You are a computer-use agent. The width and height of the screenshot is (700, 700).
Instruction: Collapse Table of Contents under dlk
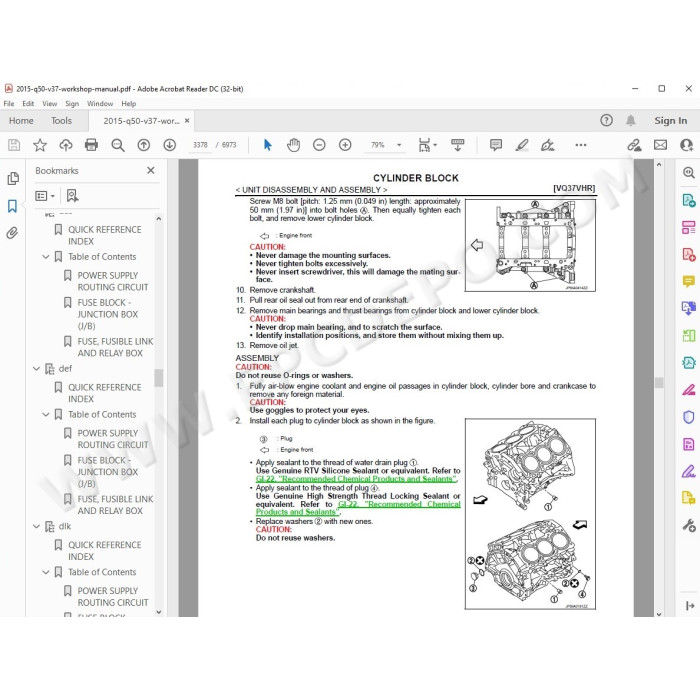[x=46, y=572]
